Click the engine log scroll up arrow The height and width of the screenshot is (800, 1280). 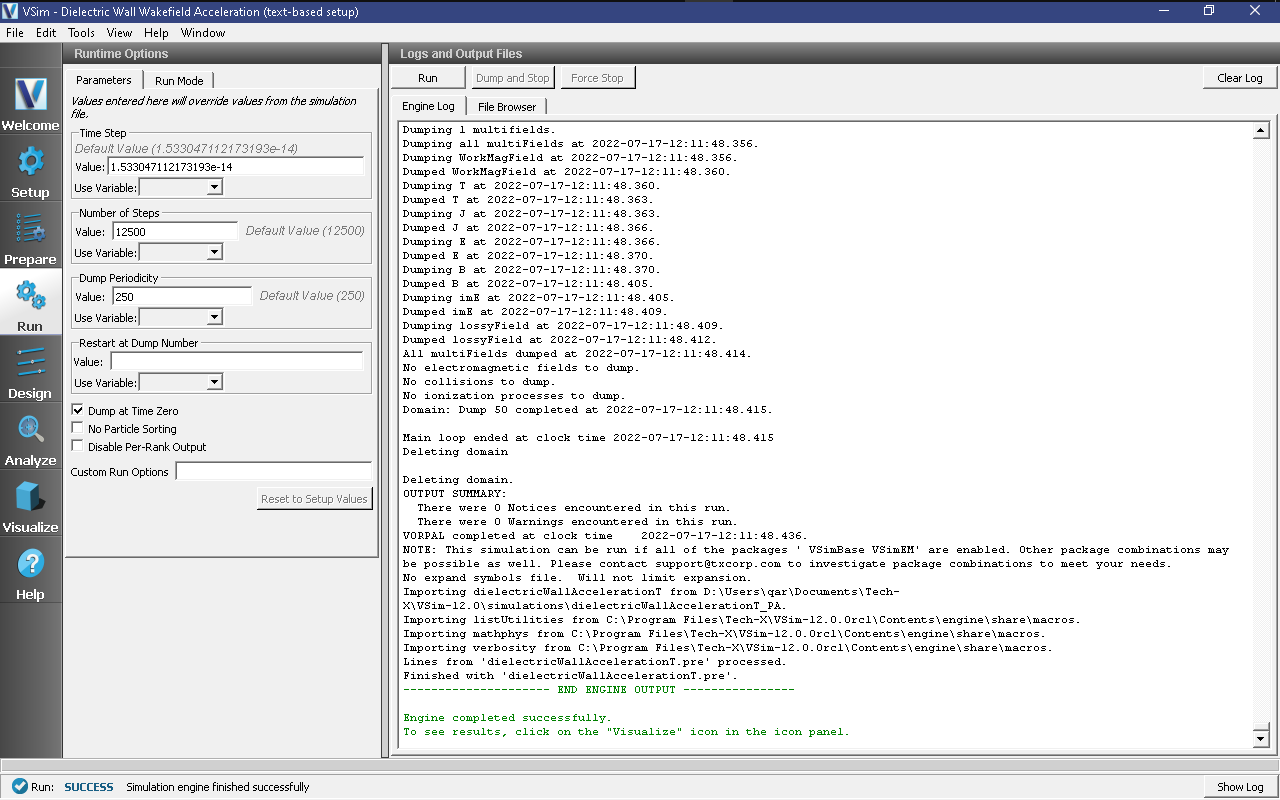pyautogui.click(x=1261, y=131)
